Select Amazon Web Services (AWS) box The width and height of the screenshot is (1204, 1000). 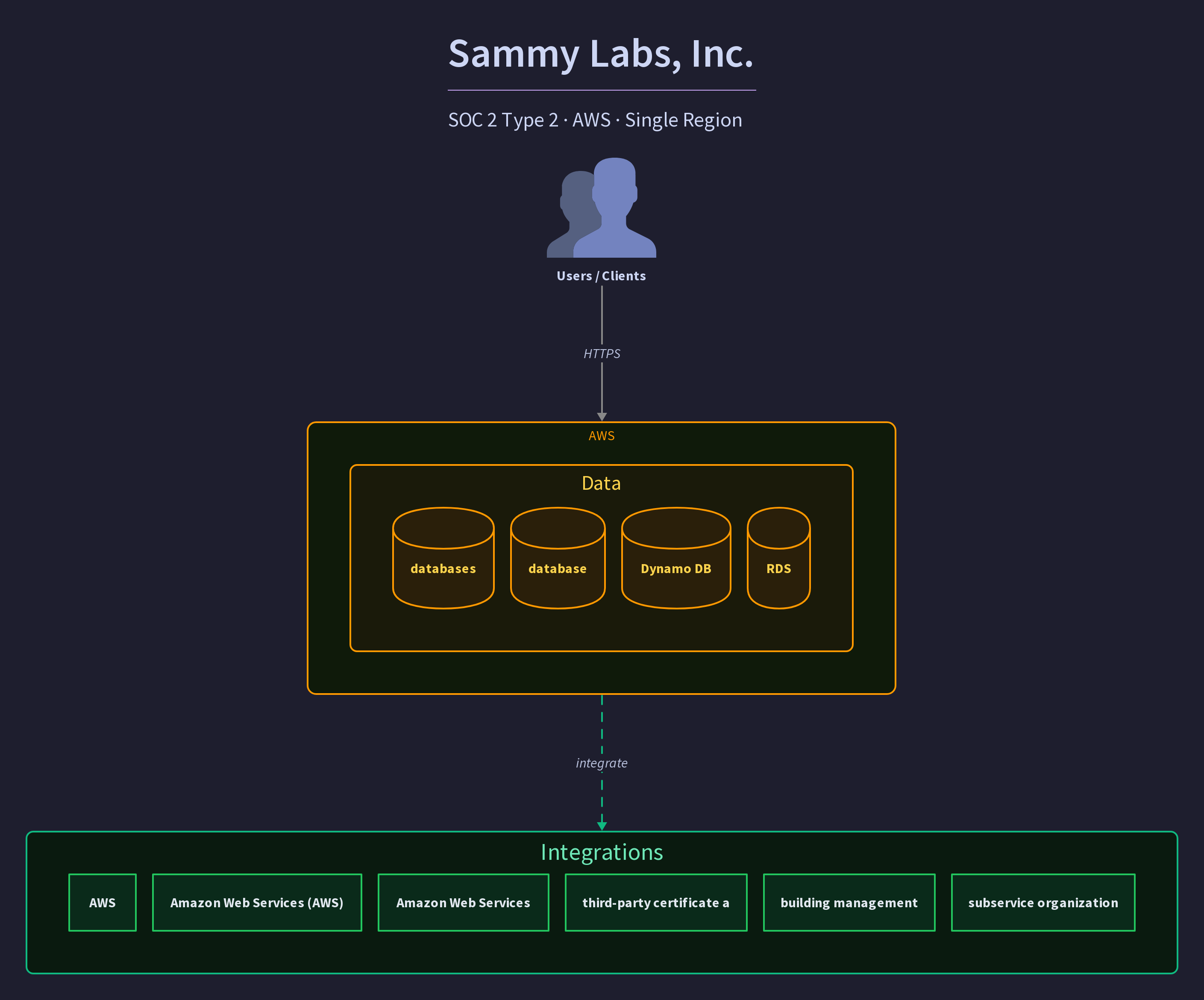coord(257,903)
